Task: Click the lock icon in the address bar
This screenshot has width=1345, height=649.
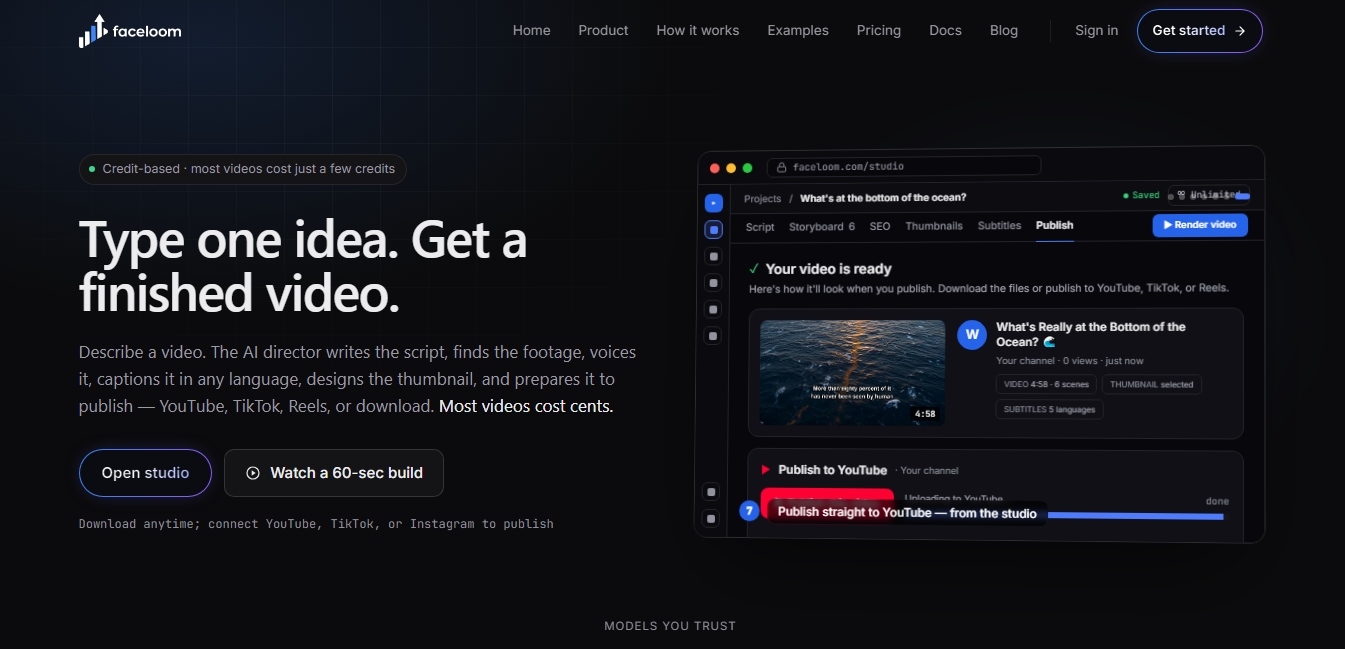Action: (x=782, y=167)
